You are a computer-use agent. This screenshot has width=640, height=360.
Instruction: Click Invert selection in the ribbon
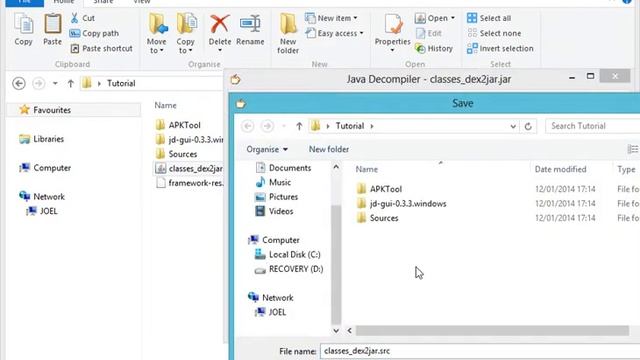click(500, 48)
